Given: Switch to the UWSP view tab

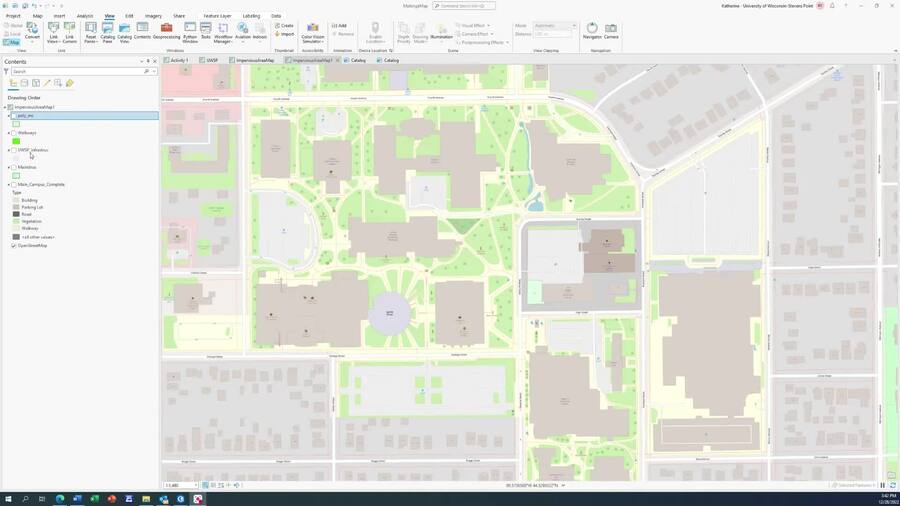Looking at the screenshot, I should click(209, 60).
